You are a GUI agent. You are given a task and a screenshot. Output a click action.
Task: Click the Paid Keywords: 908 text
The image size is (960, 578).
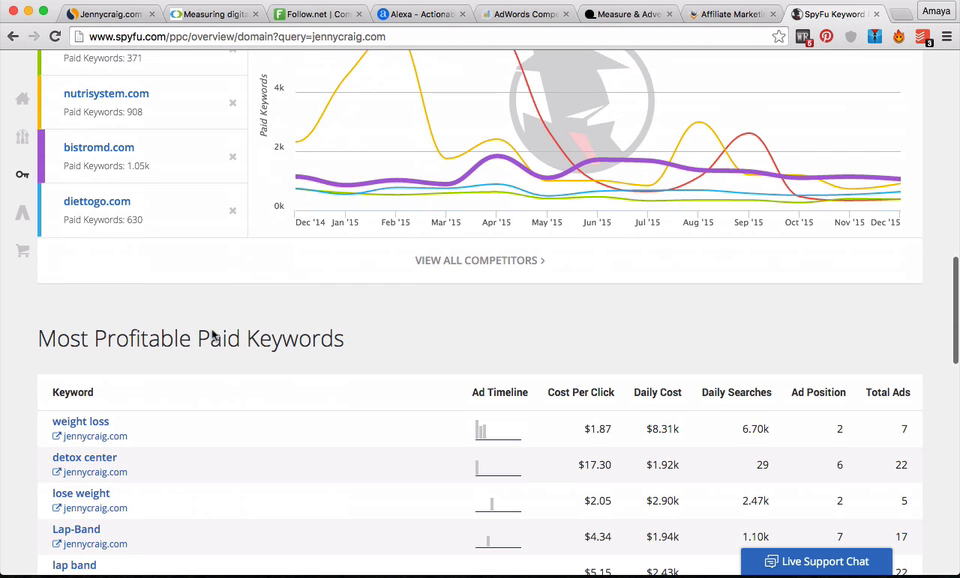(x=103, y=112)
